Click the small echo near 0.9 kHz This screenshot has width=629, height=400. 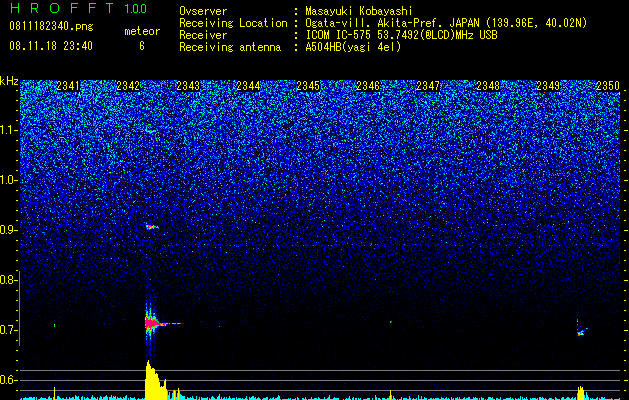click(152, 227)
